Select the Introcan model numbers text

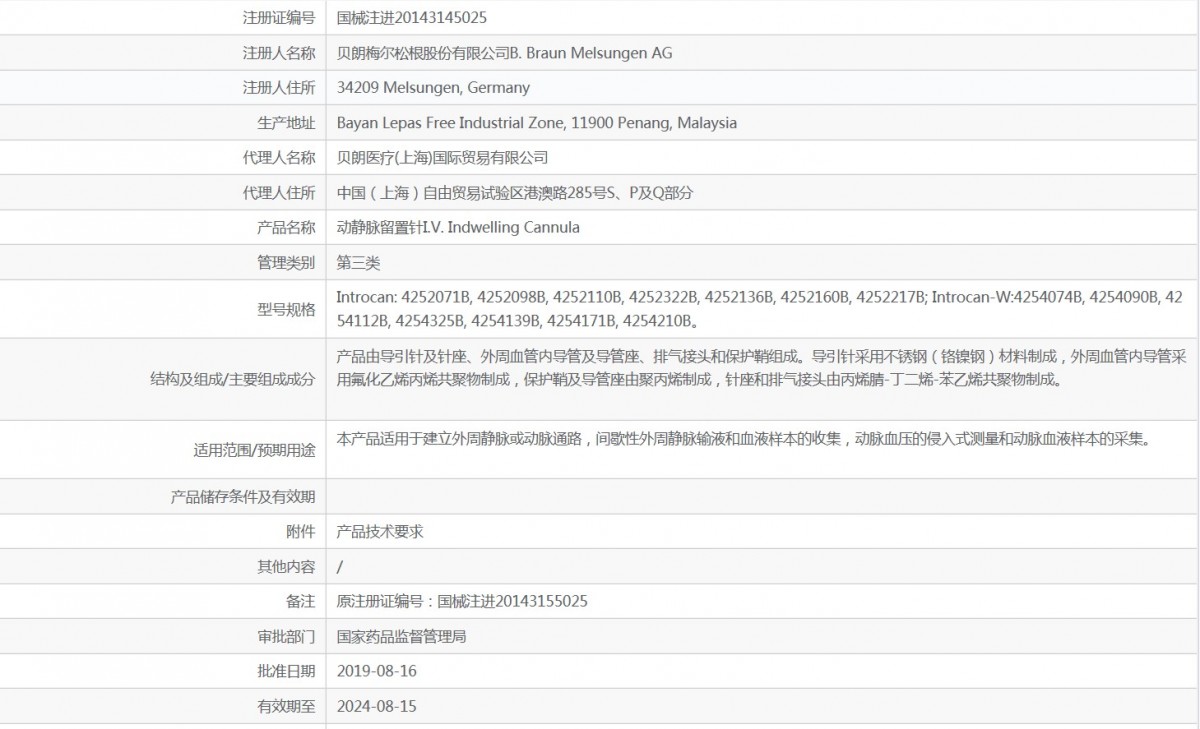(x=760, y=309)
